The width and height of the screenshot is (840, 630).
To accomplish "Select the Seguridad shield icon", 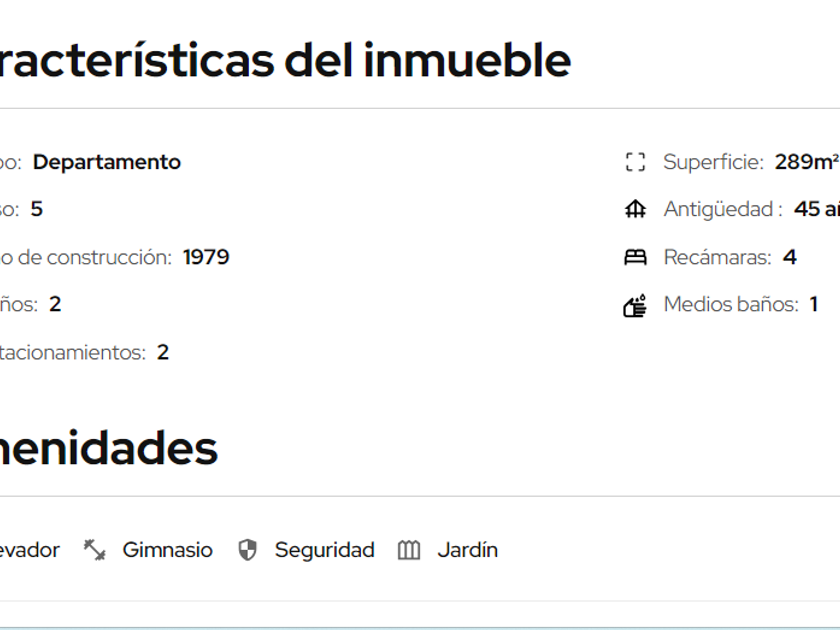I will click(x=248, y=550).
